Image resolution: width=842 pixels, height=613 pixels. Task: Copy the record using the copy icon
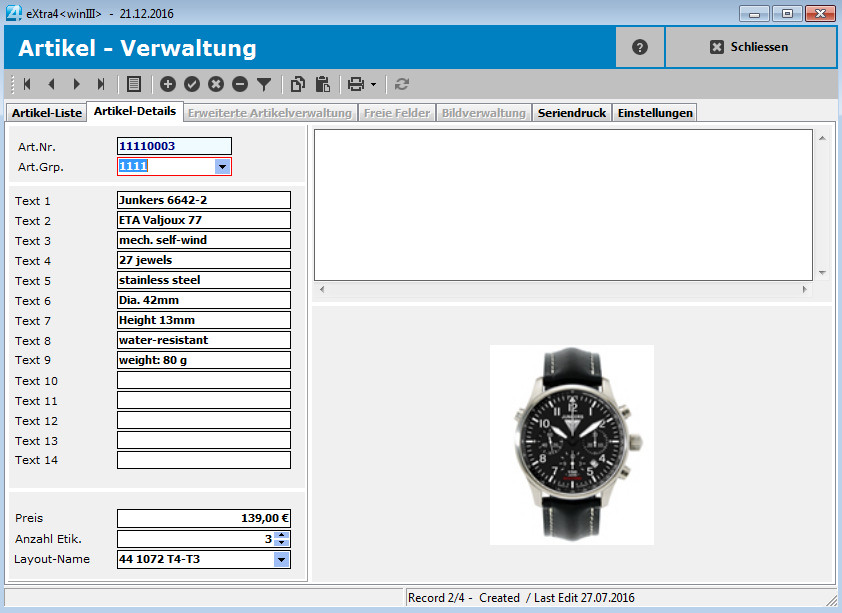tap(297, 84)
